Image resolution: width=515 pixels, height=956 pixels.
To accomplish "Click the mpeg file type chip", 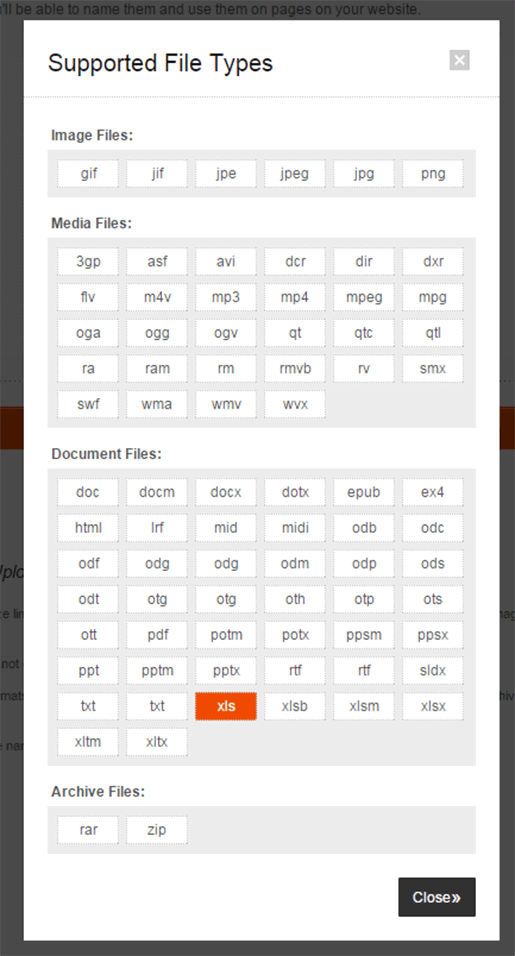I will 364,297.
